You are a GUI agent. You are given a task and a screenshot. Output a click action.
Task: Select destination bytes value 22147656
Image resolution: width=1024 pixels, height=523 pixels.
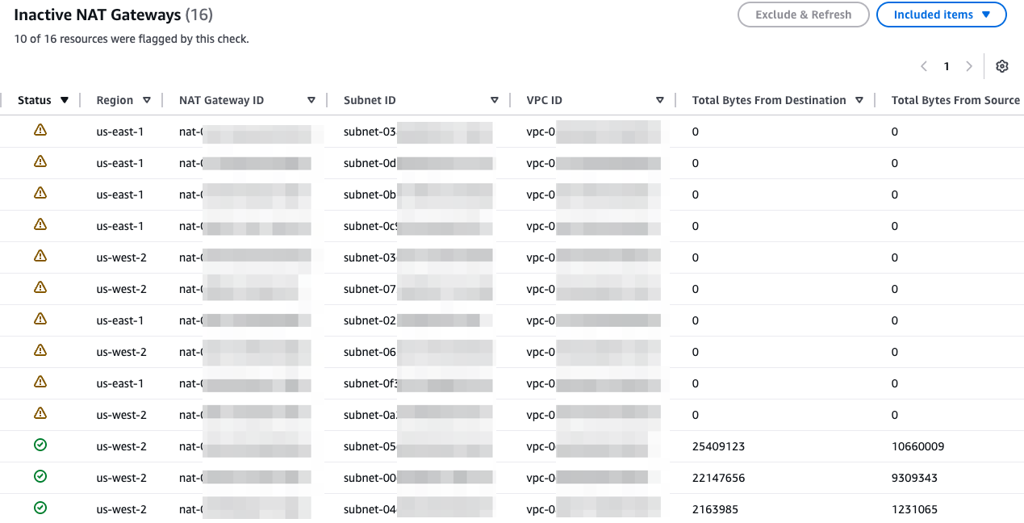point(718,478)
